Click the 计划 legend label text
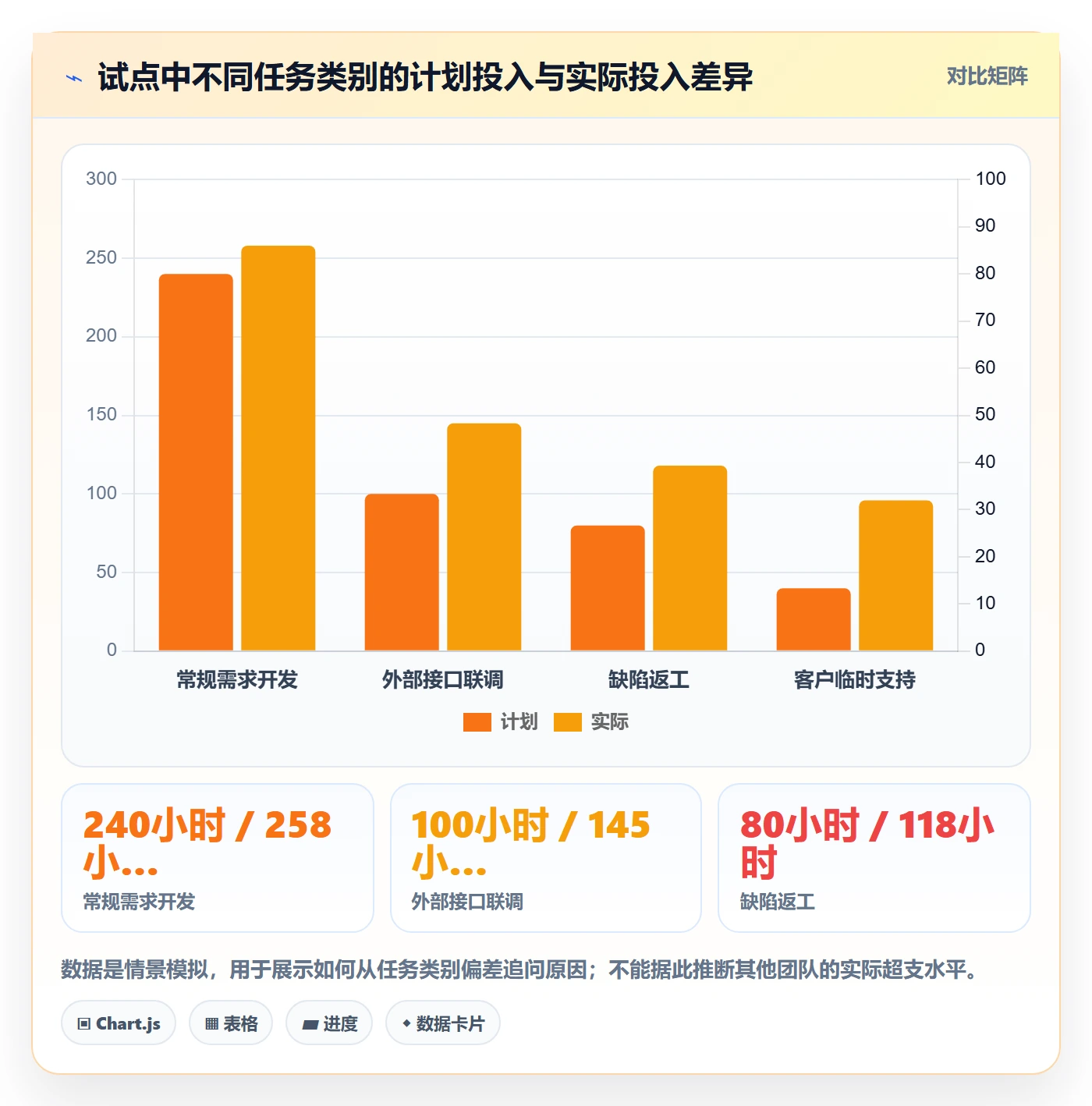Screen dimensions: 1092x1106 click(x=519, y=722)
